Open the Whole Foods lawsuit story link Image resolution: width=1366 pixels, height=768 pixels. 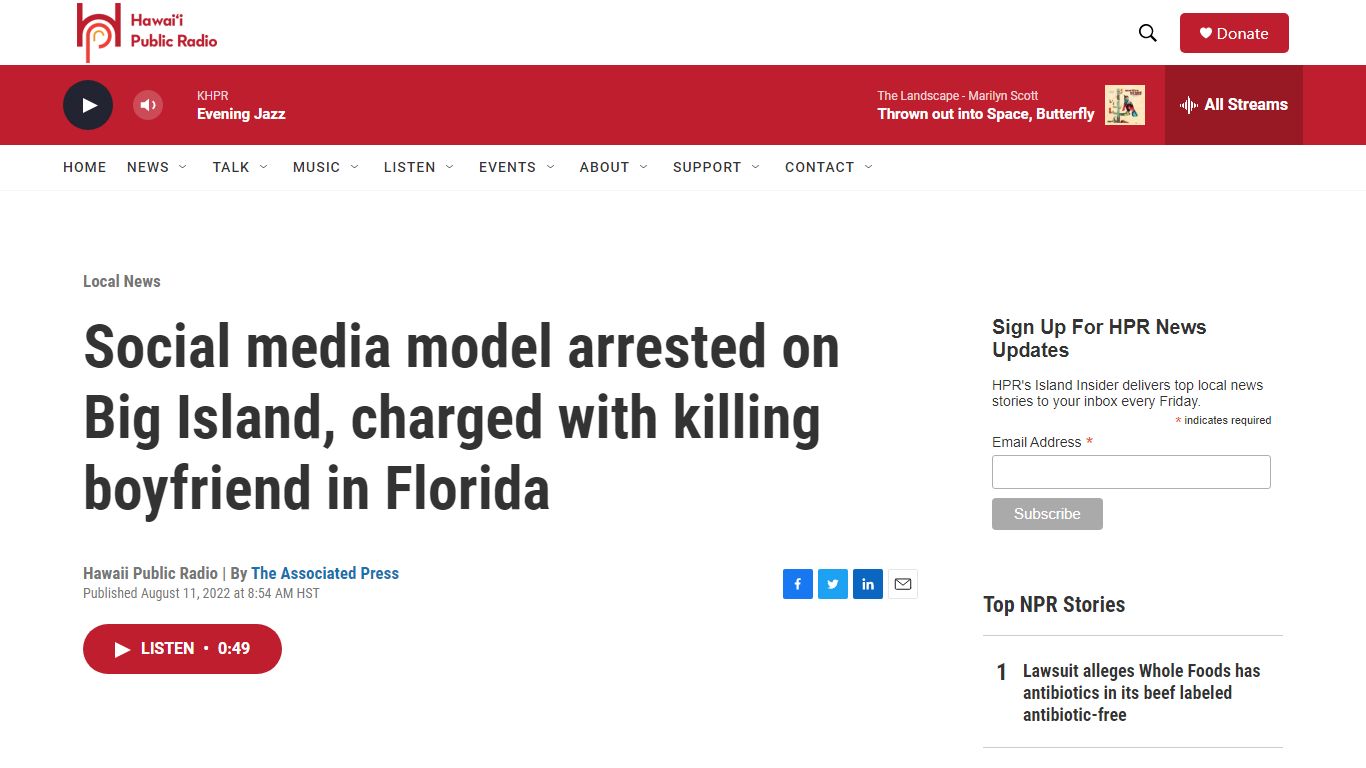(x=1141, y=693)
